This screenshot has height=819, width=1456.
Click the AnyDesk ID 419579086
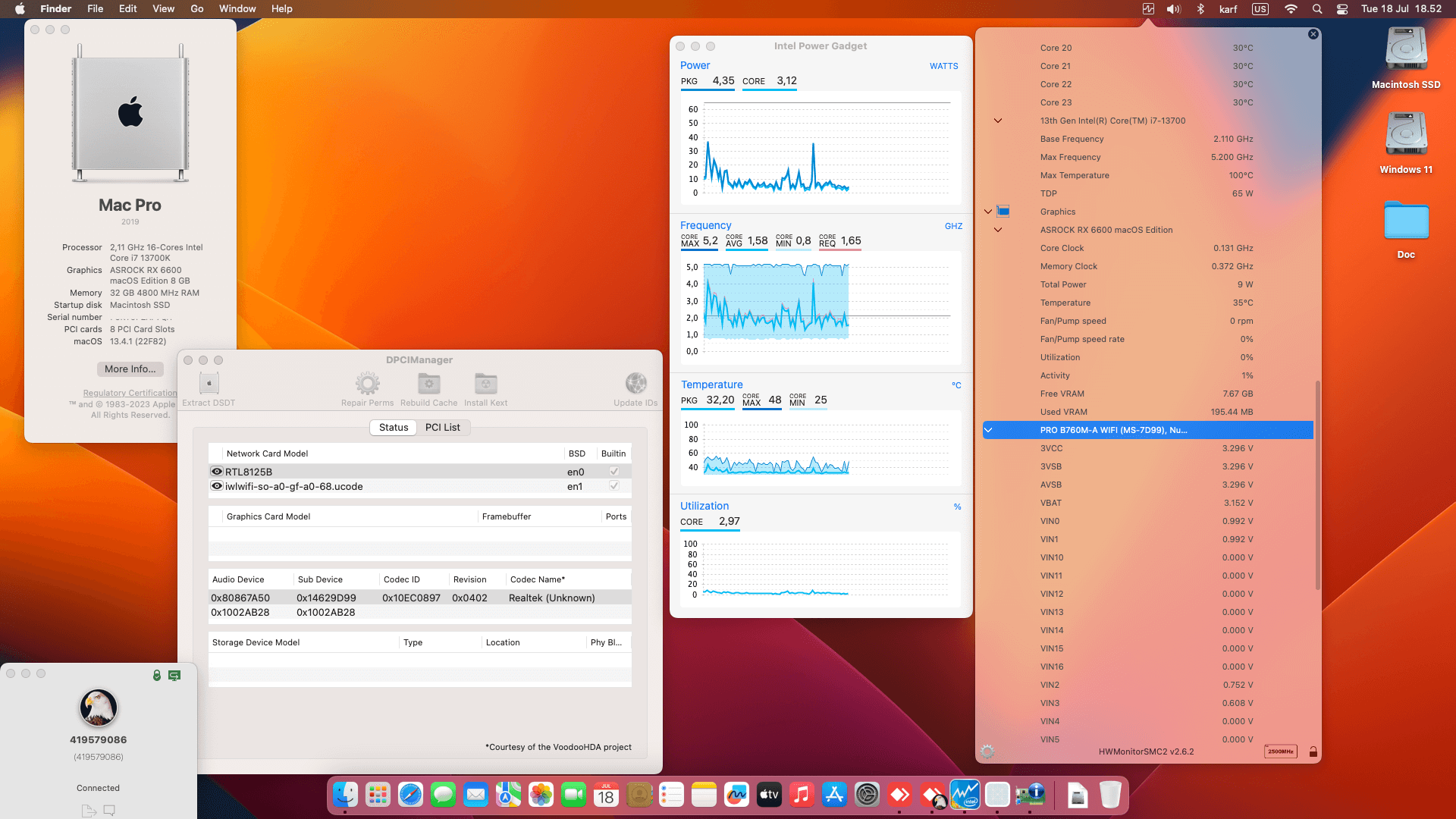(x=99, y=740)
